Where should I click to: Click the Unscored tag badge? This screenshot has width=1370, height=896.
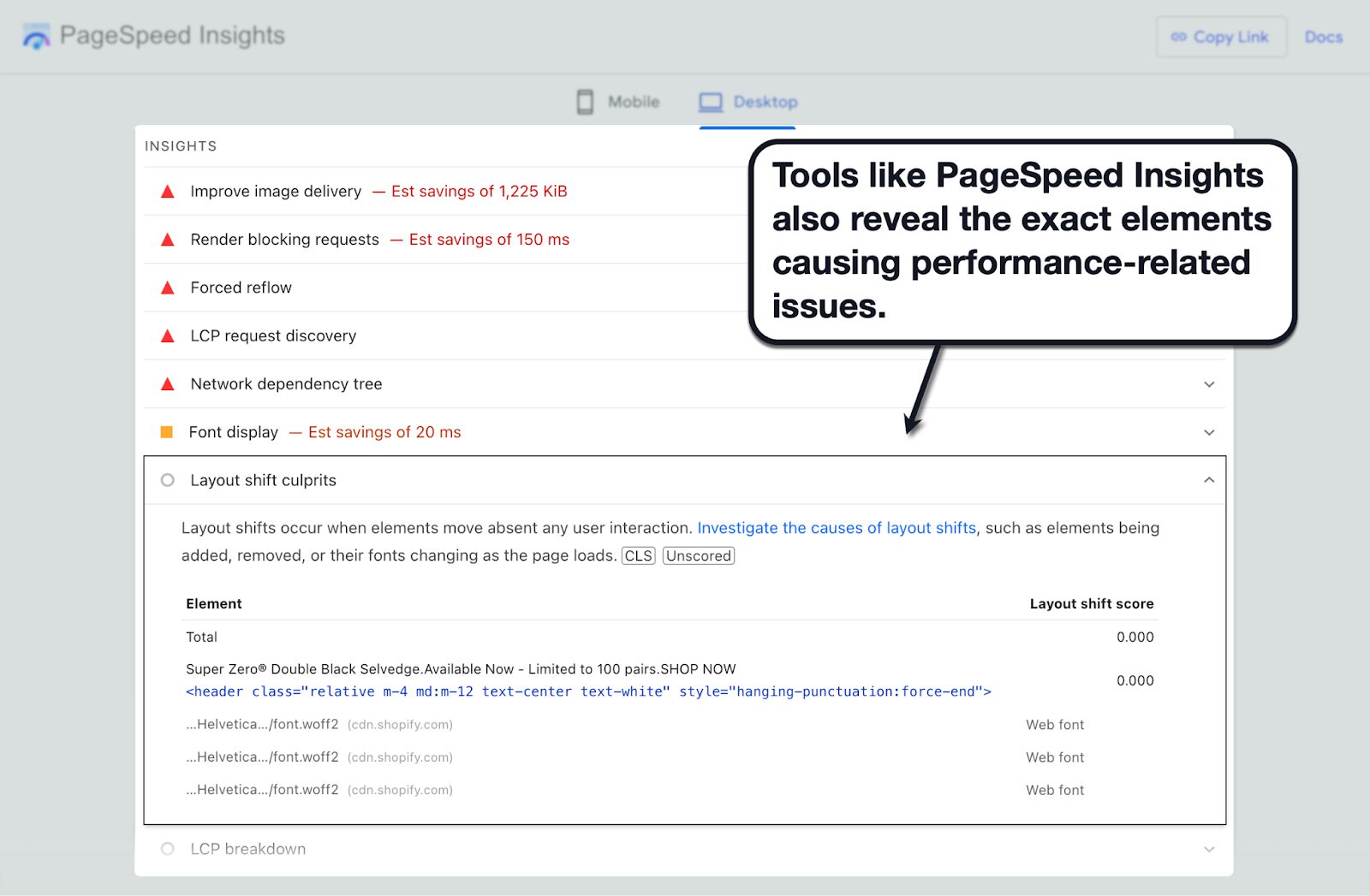(699, 555)
